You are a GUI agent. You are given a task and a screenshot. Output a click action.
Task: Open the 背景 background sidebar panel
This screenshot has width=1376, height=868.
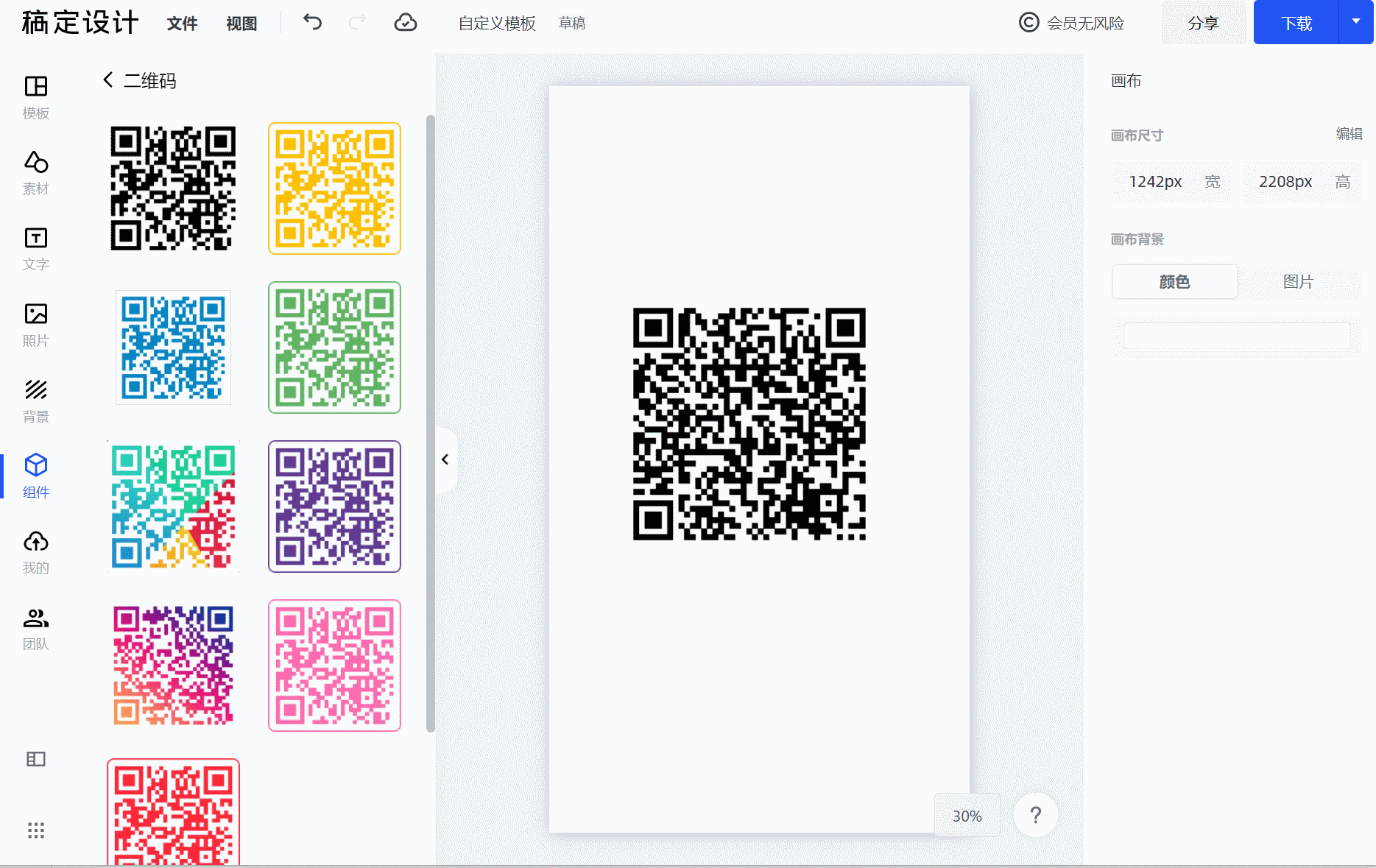point(35,401)
